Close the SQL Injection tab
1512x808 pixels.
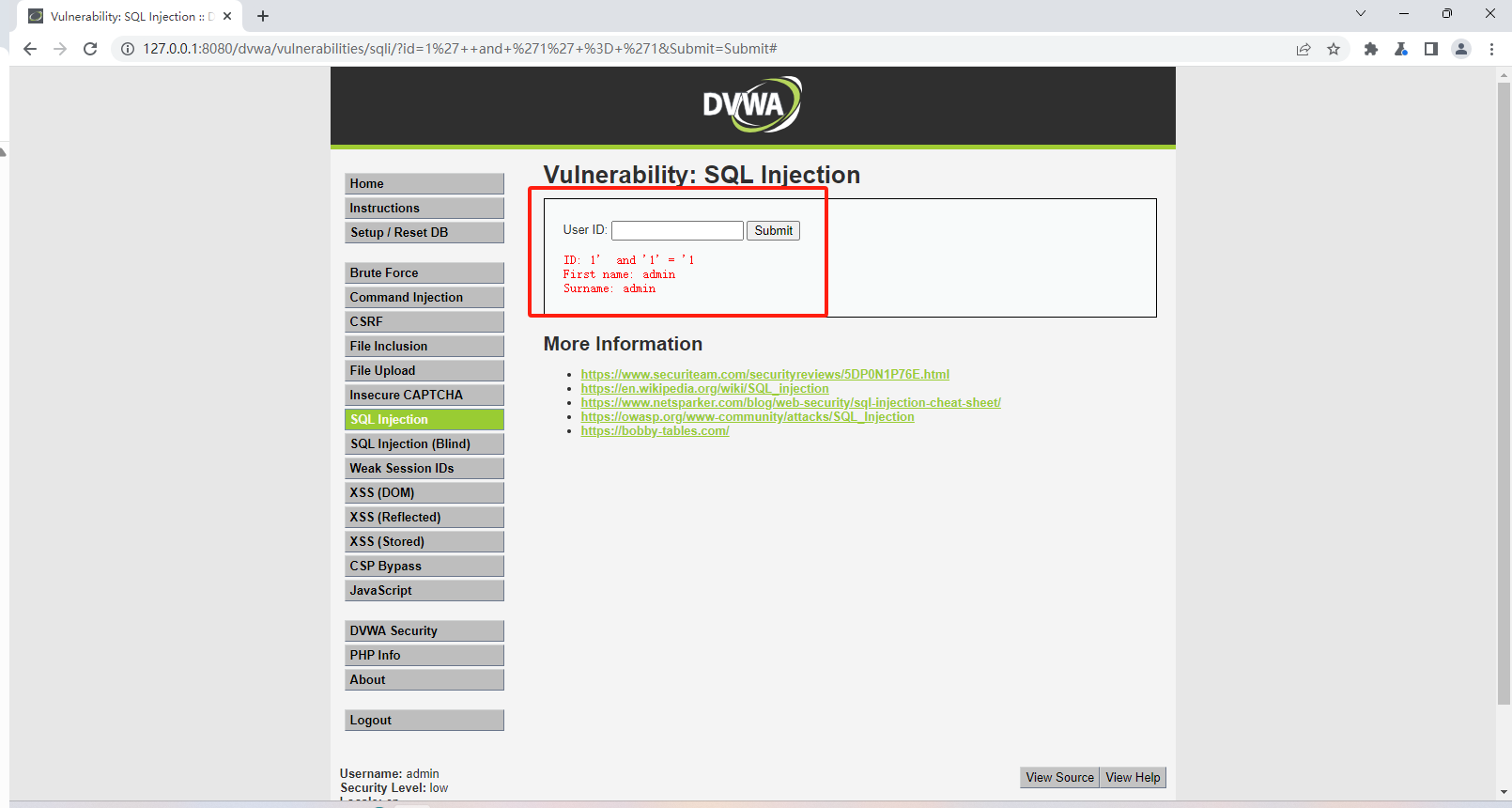click(227, 16)
